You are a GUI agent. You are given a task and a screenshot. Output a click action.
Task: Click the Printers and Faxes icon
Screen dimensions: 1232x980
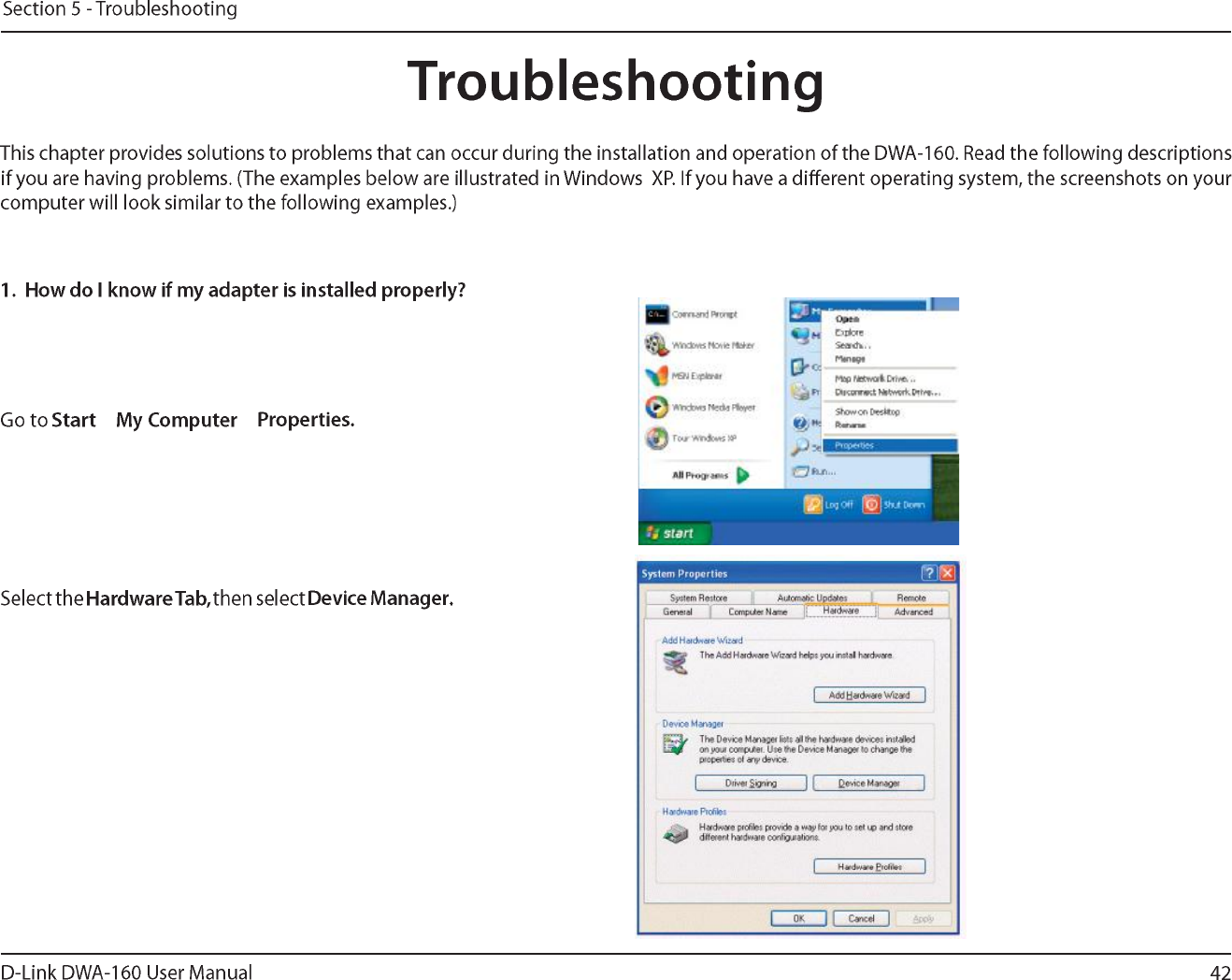799,391
